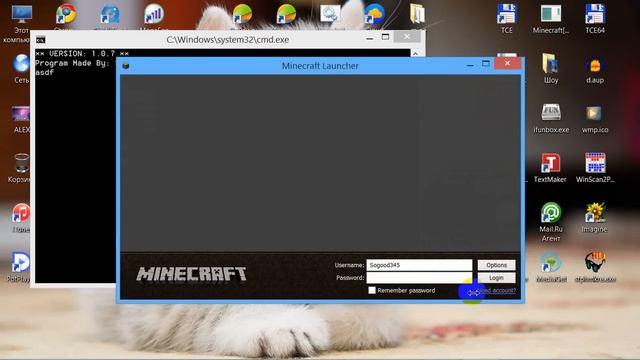Viewport: 640px width, 360px height.
Task: Minimize the cmd.exe window
Action: [369, 38]
